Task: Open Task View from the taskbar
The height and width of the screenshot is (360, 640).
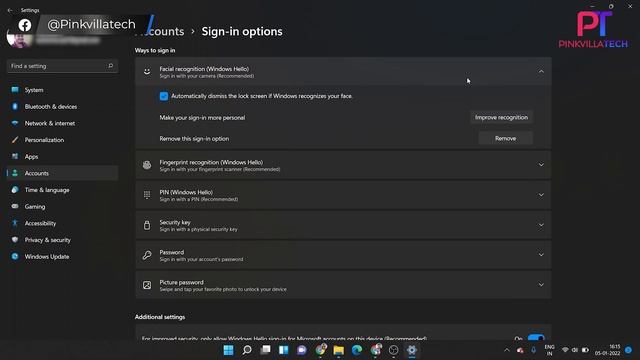Action: (265, 350)
